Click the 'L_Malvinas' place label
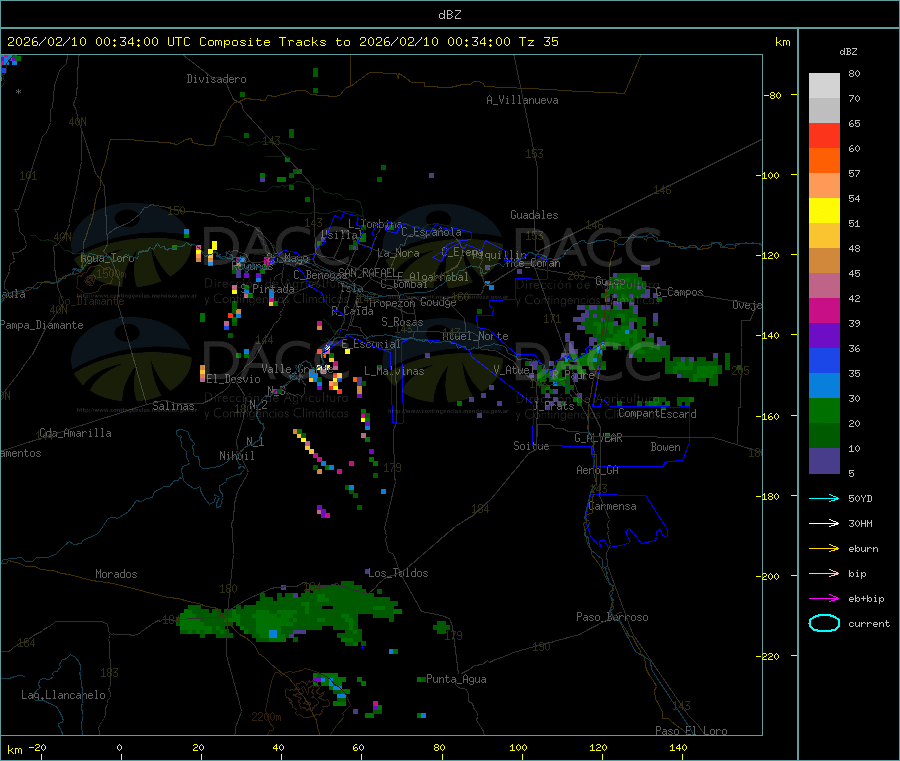Screen dimensions: 900x761 tap(394, 371)
